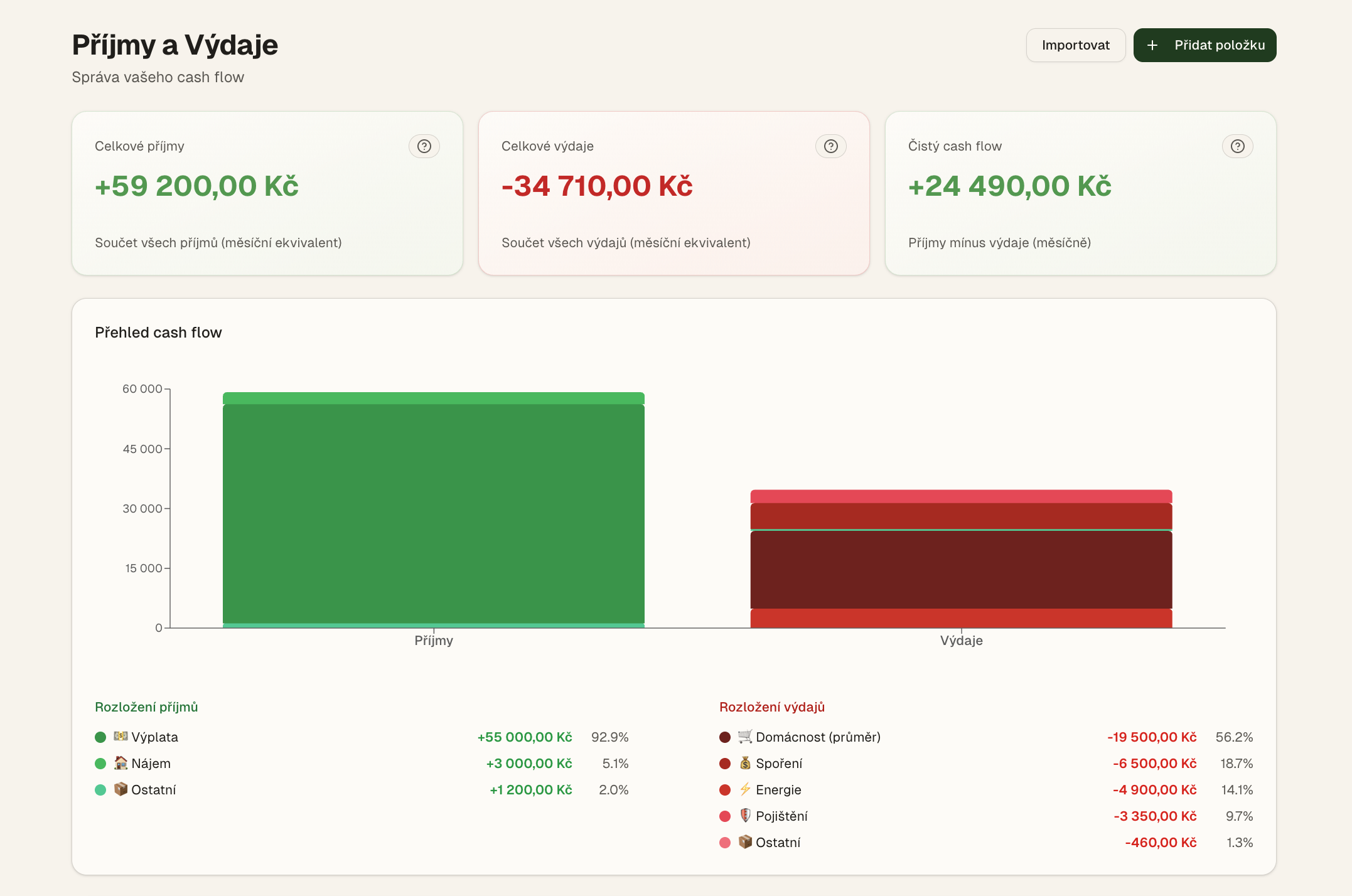Click the Rozložení výdajů heading
Image resolution: width=1352 pixels, height=896 pixels.
point(771,707)
